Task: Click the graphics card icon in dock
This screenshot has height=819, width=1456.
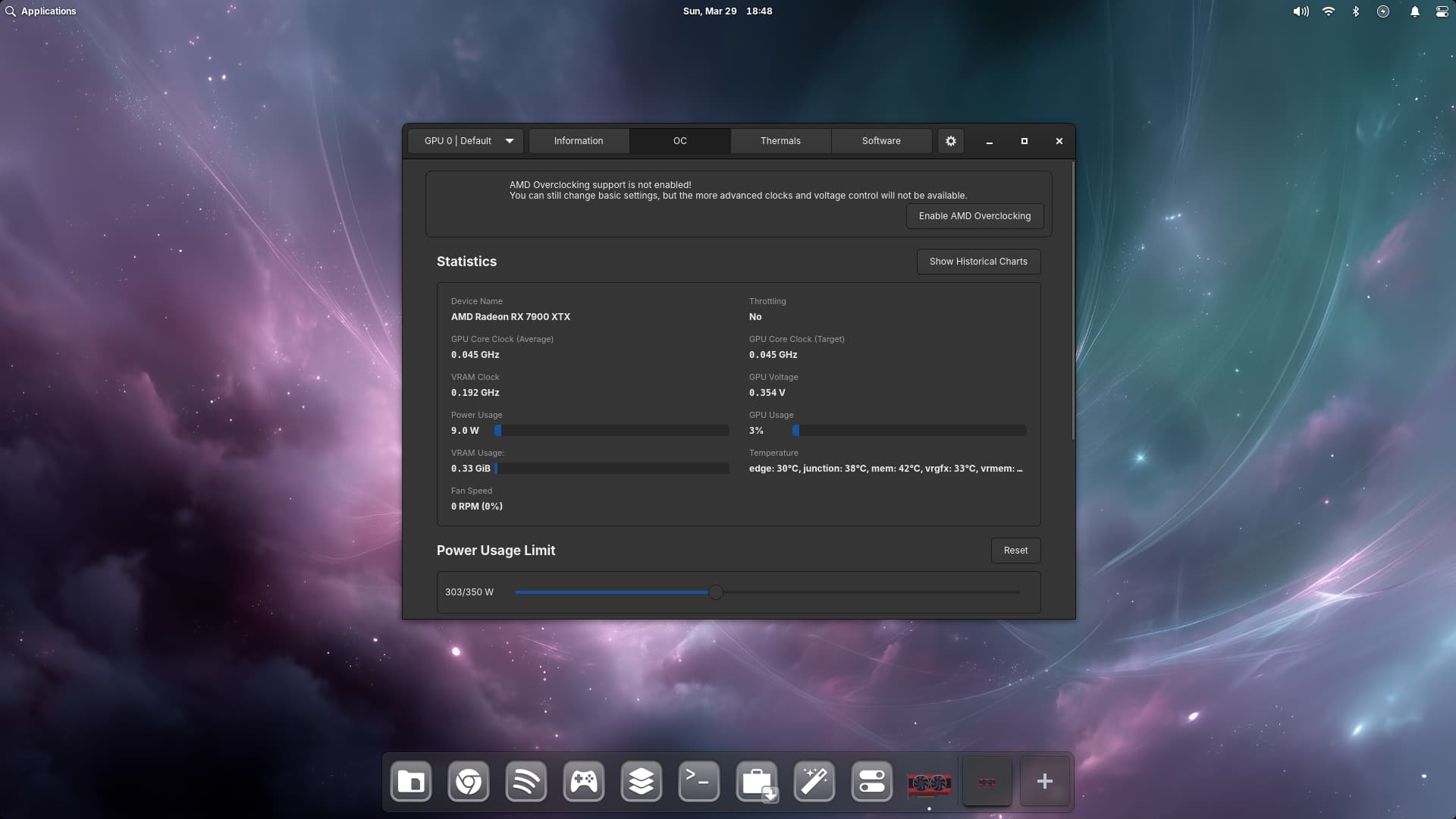Action: [929, 783]
